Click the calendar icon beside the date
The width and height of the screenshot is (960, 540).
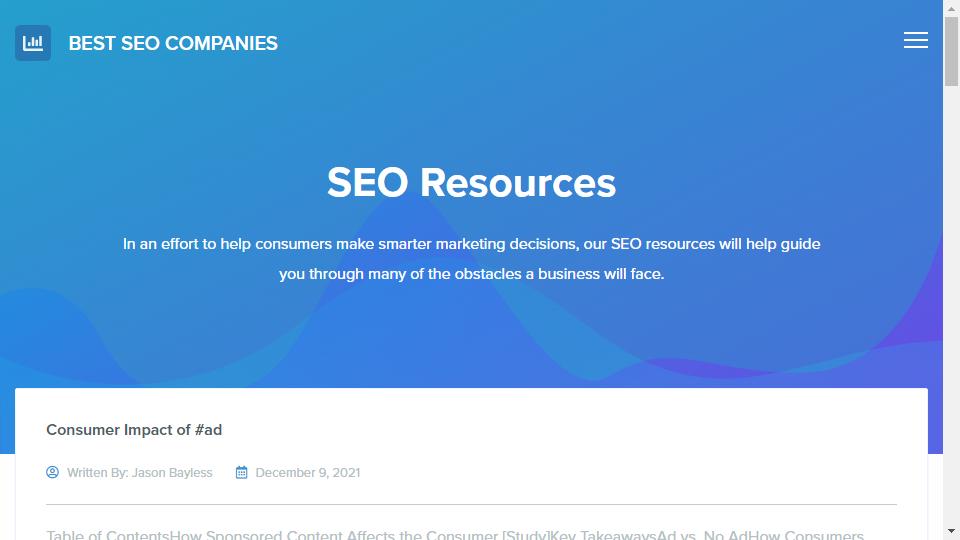[x=242, y=472]
